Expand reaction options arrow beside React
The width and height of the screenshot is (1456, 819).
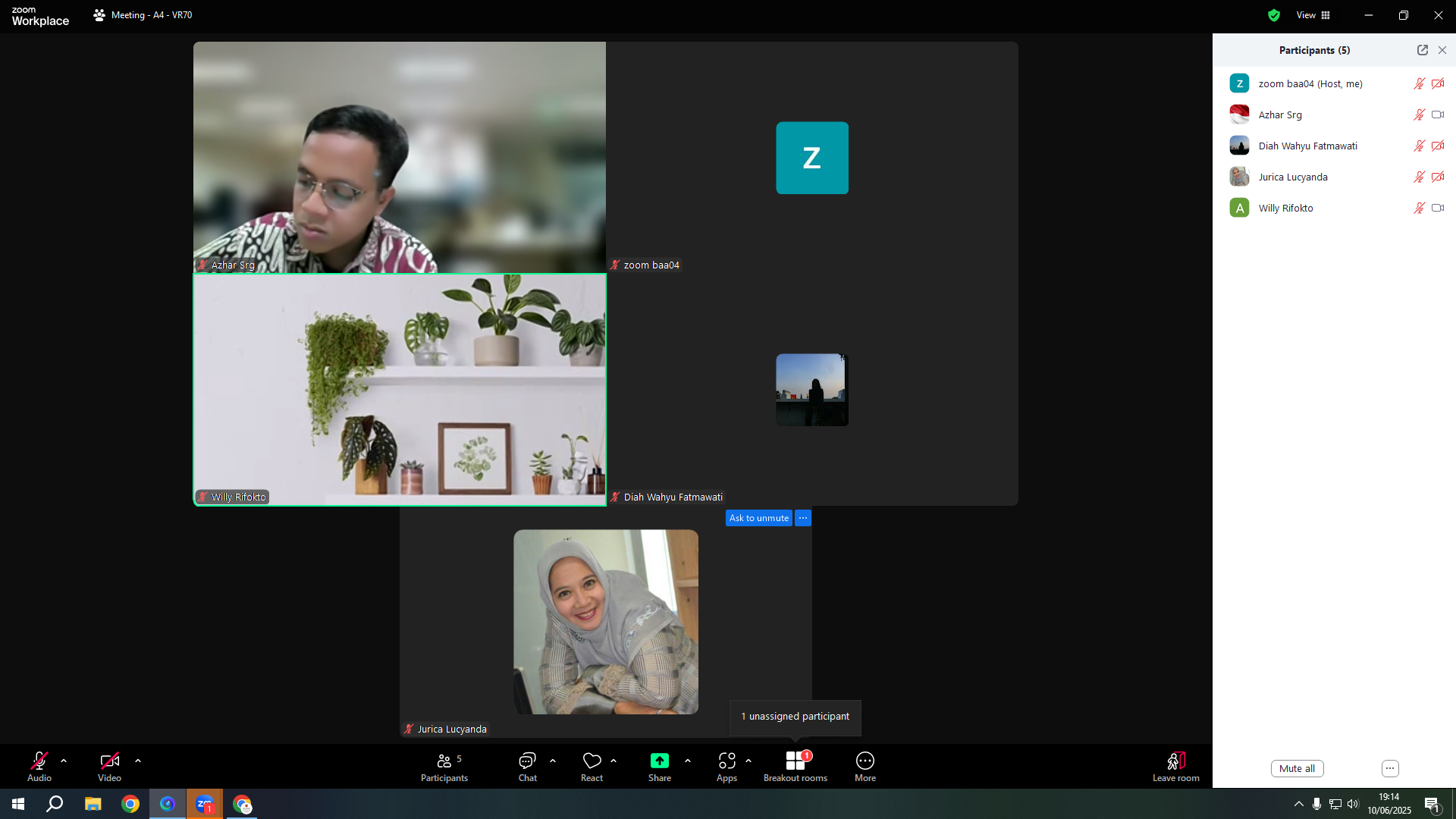click(613, 761)
